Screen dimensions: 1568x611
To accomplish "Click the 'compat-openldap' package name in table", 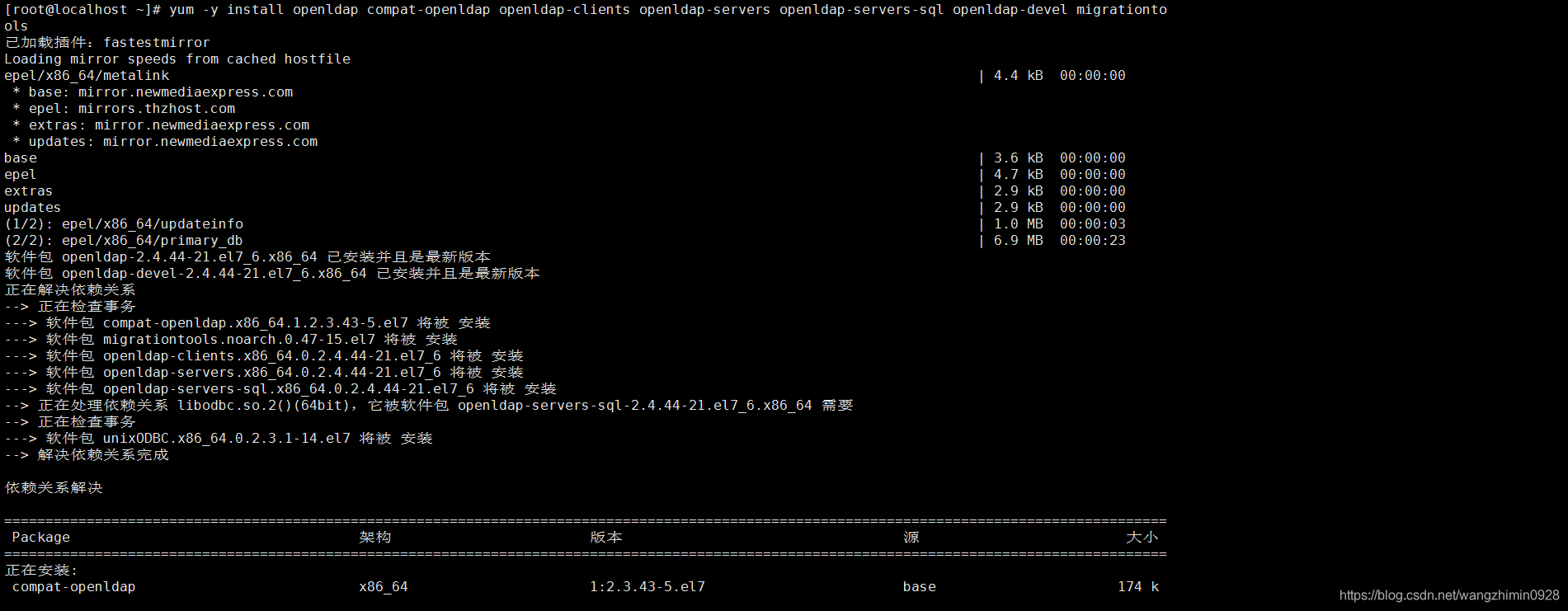I will pyautogui.click(x=74, y=587).
